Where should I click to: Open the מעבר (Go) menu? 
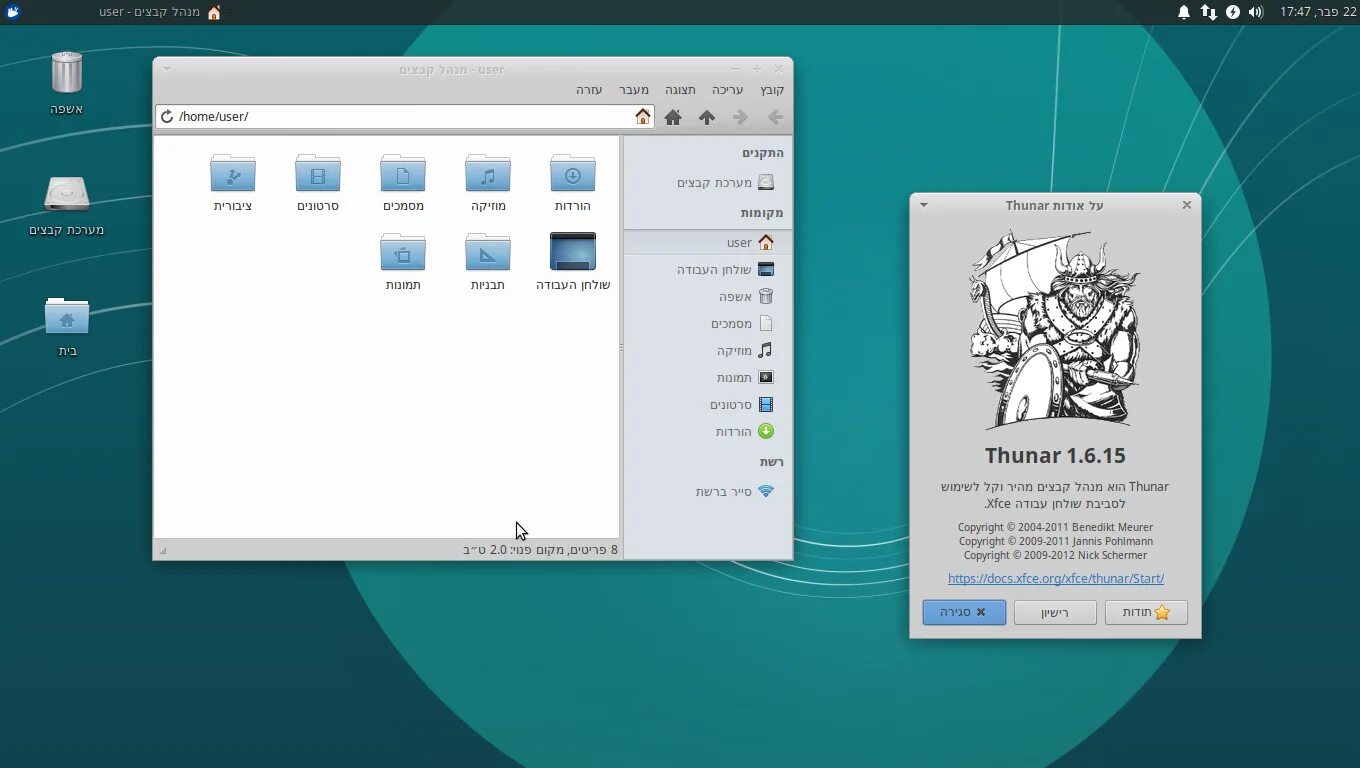634,90
